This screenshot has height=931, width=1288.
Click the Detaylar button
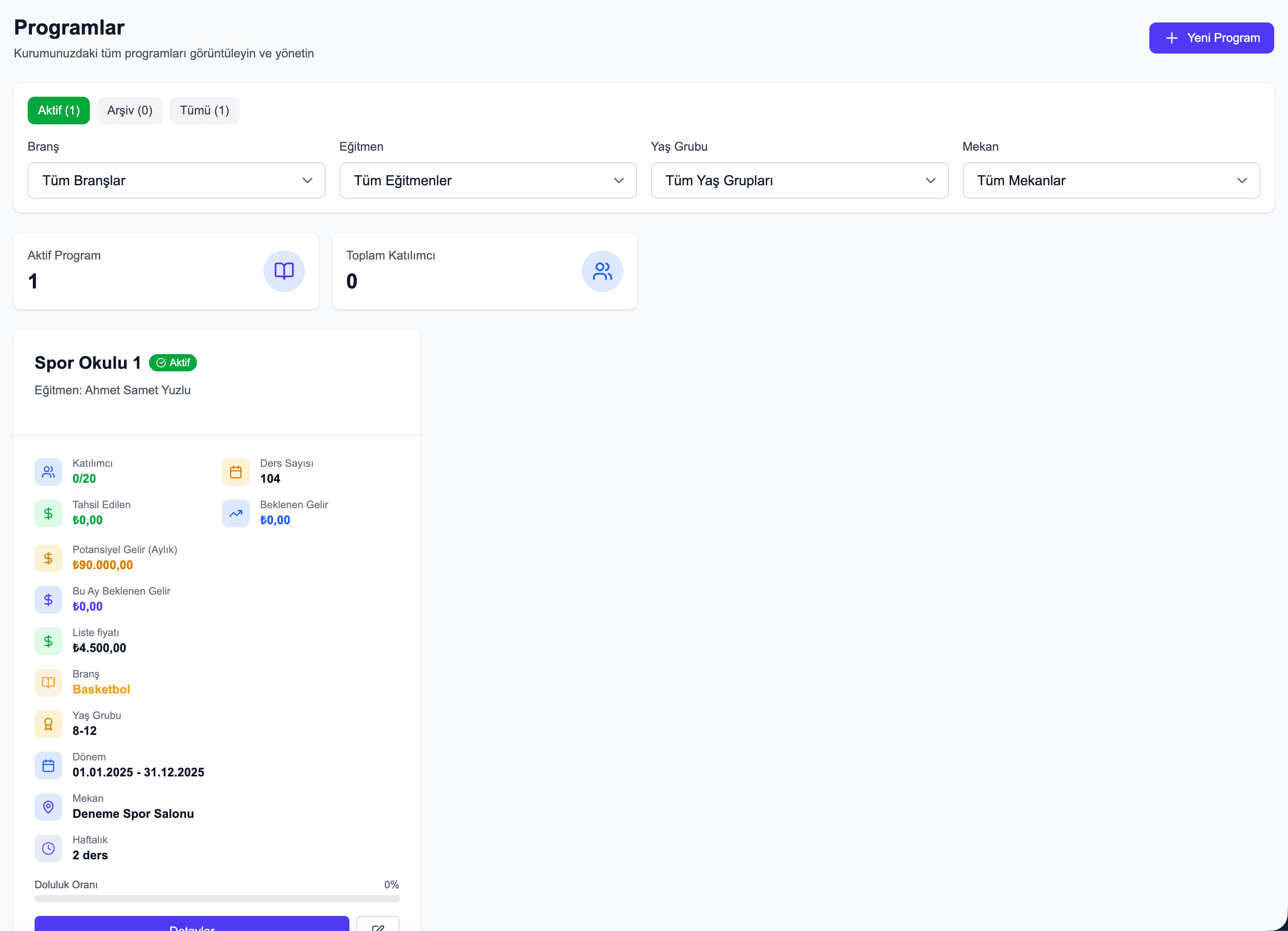point(191,925)
